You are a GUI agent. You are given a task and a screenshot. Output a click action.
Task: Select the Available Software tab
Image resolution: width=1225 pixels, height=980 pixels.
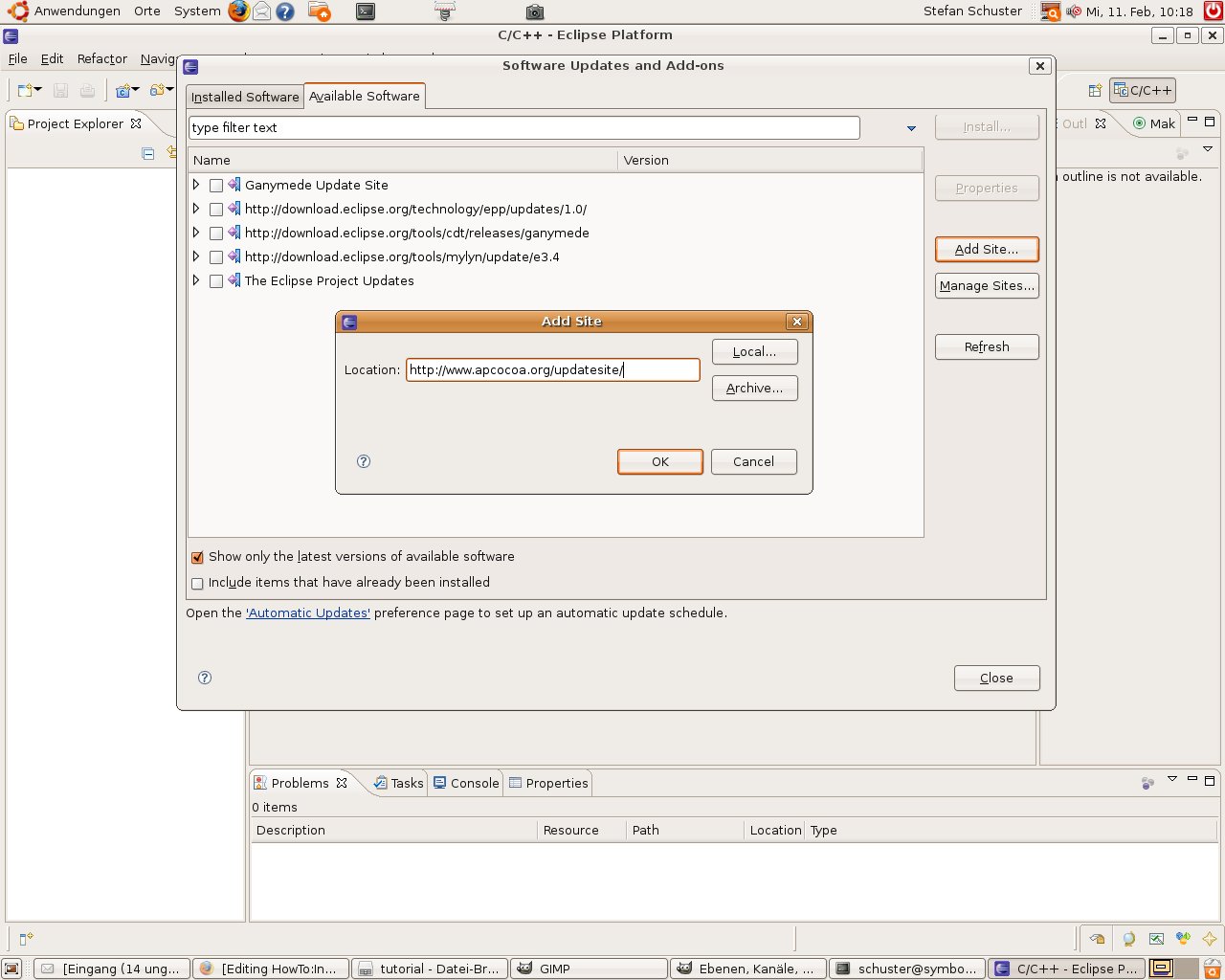coord(365,96)
